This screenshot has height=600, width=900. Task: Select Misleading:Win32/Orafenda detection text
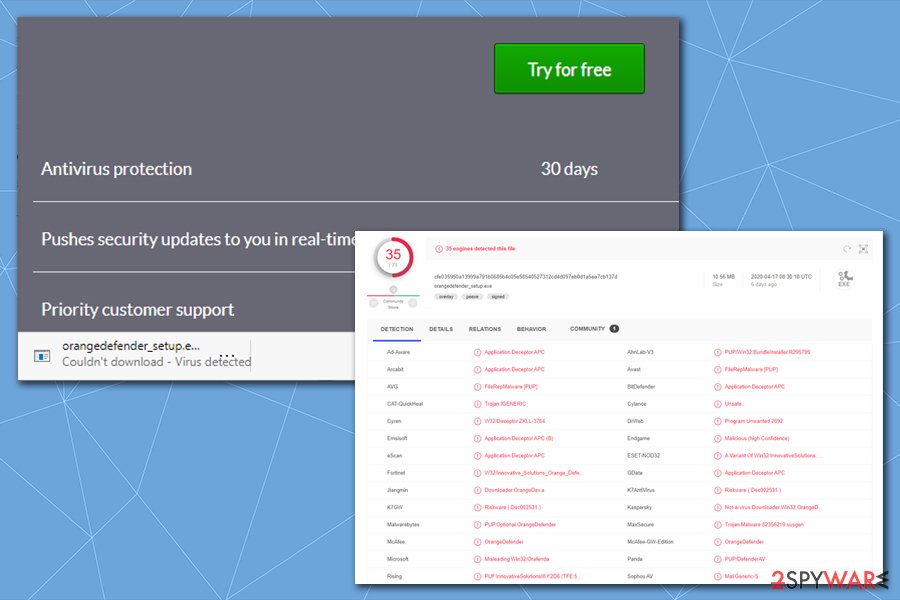[517, 559]
